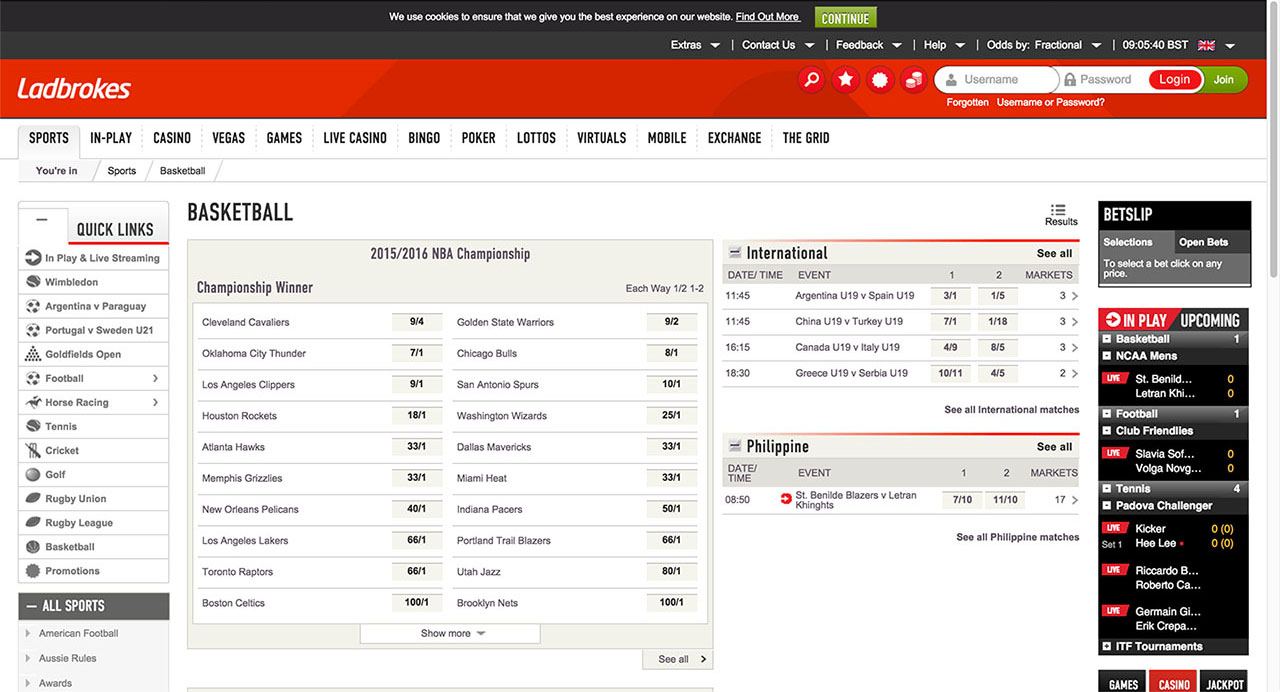Click the page vertical scrollbar
The height and width of the screenshot is (692, 1280).
coord(1272,140)
